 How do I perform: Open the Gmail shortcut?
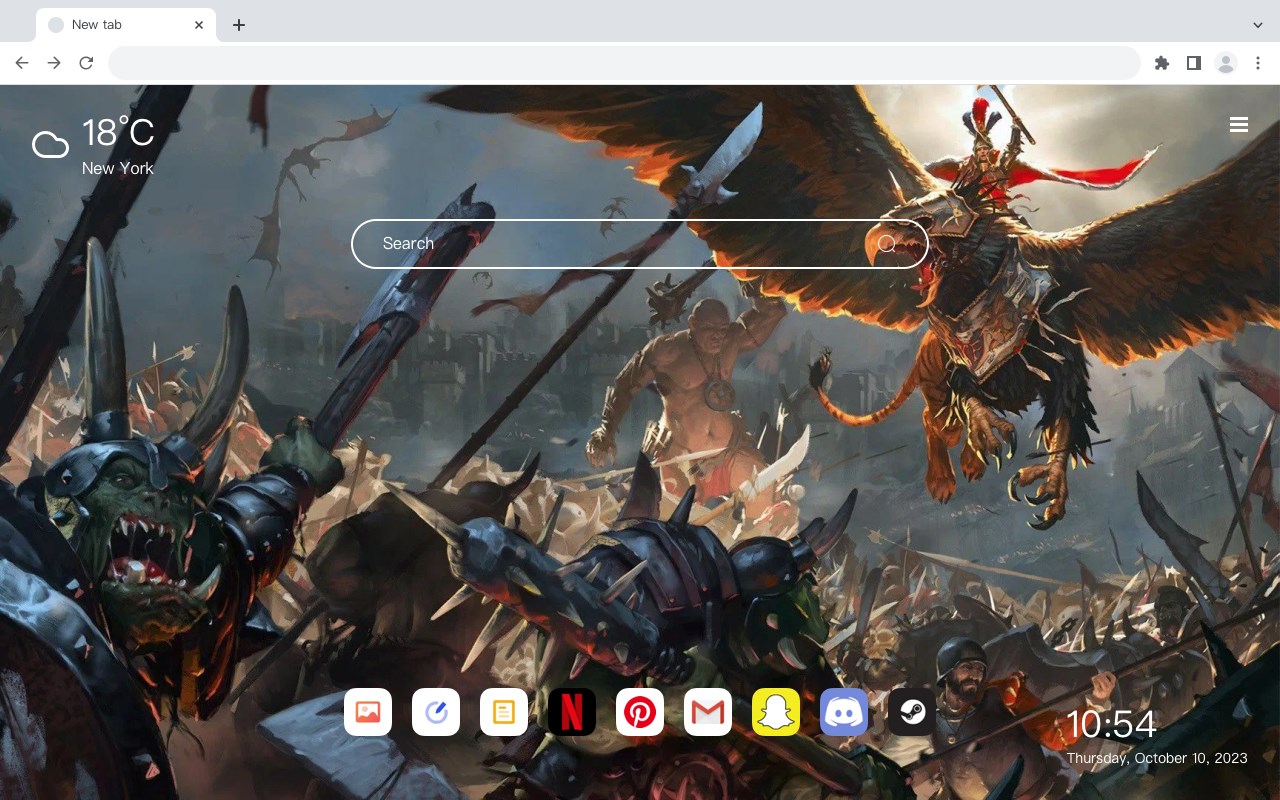tap(708, 712)
